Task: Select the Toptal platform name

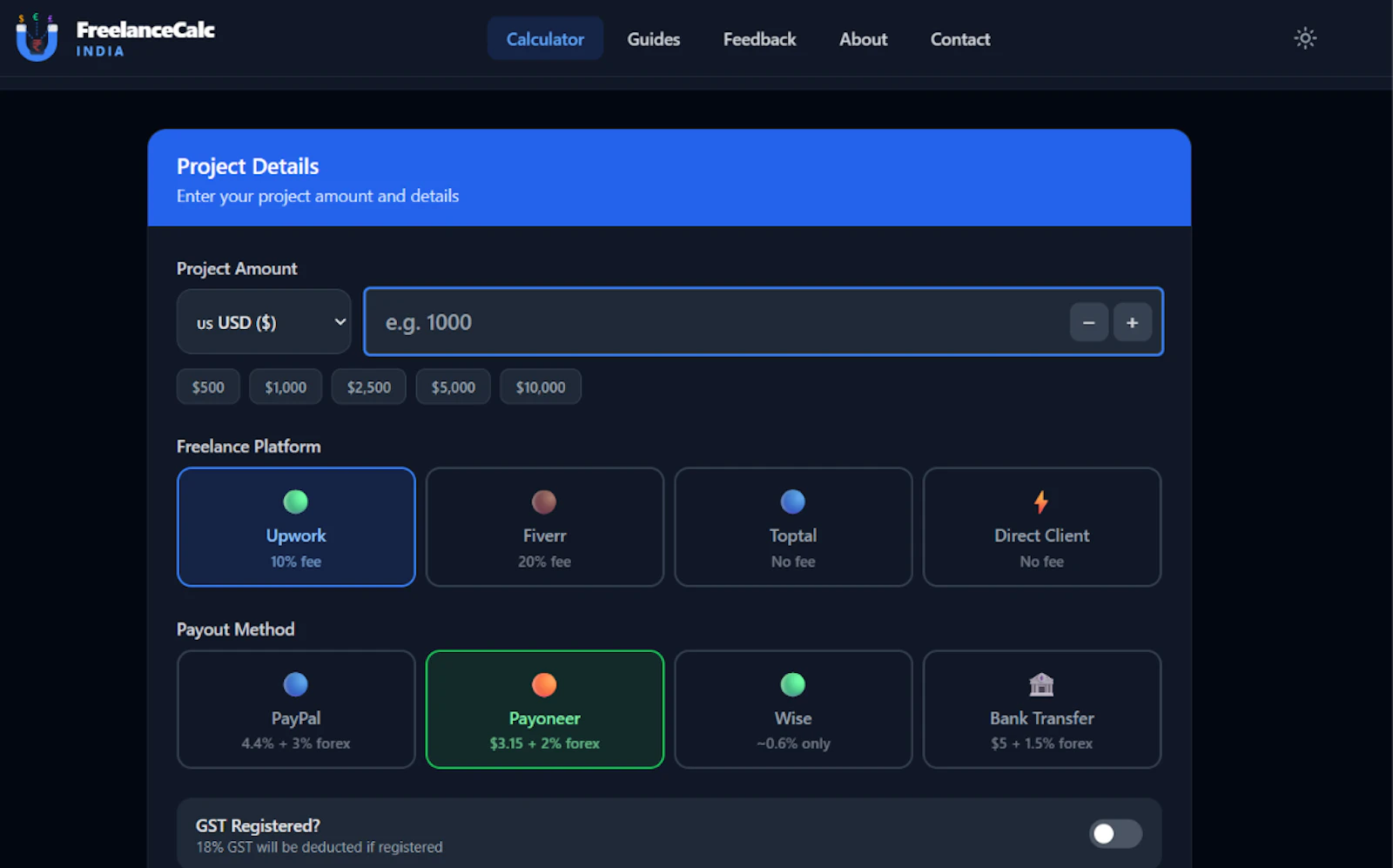Action: [x=793, y=535]
